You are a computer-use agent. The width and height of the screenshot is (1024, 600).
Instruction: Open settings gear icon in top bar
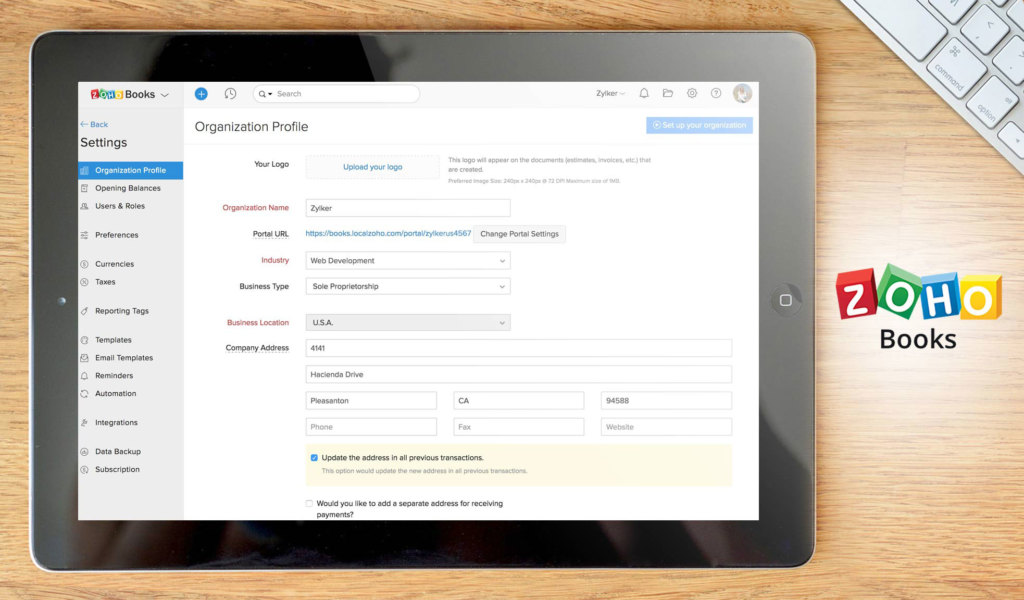click(692, 94)
